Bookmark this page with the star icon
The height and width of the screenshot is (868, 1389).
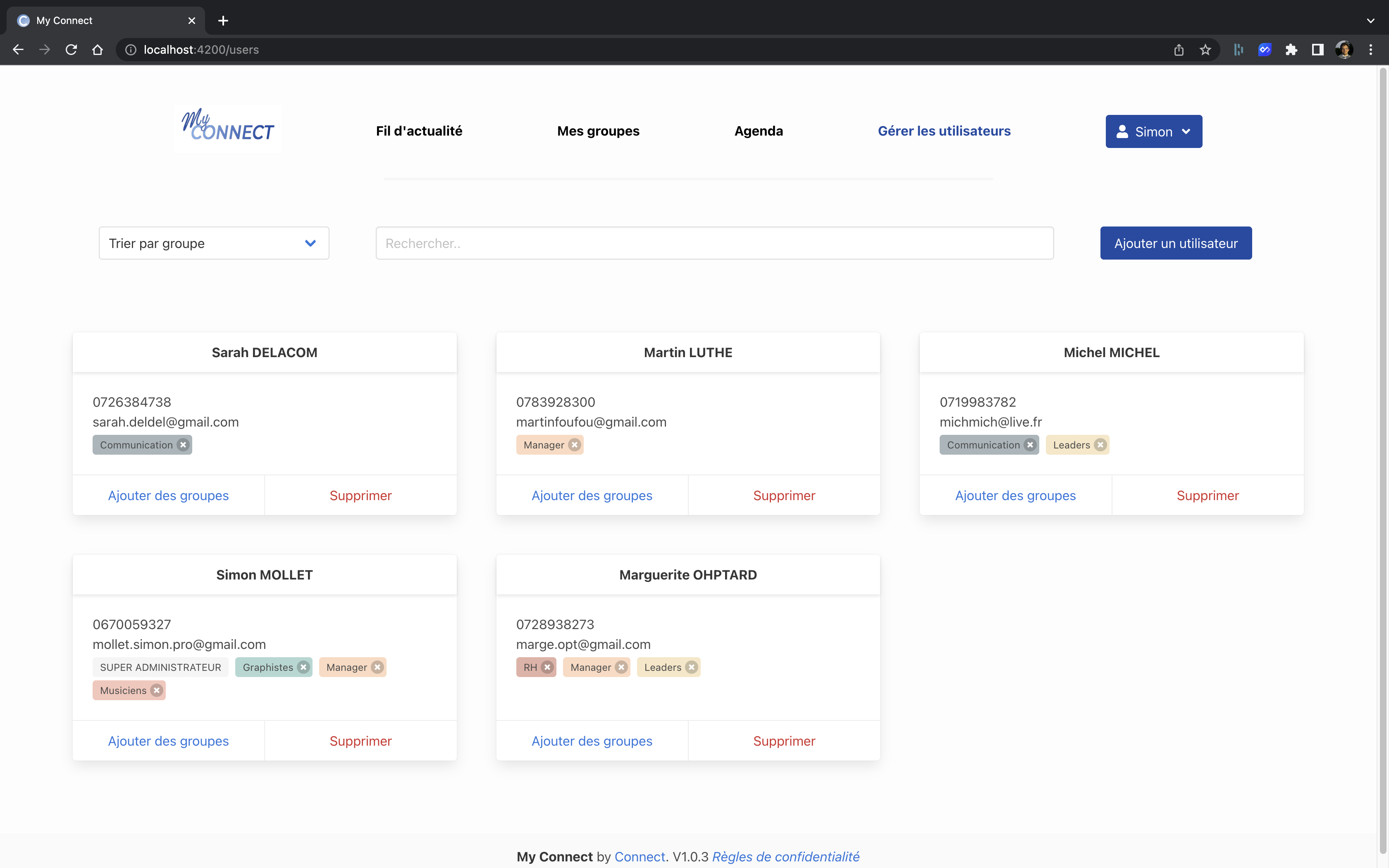pos(1205,49)
